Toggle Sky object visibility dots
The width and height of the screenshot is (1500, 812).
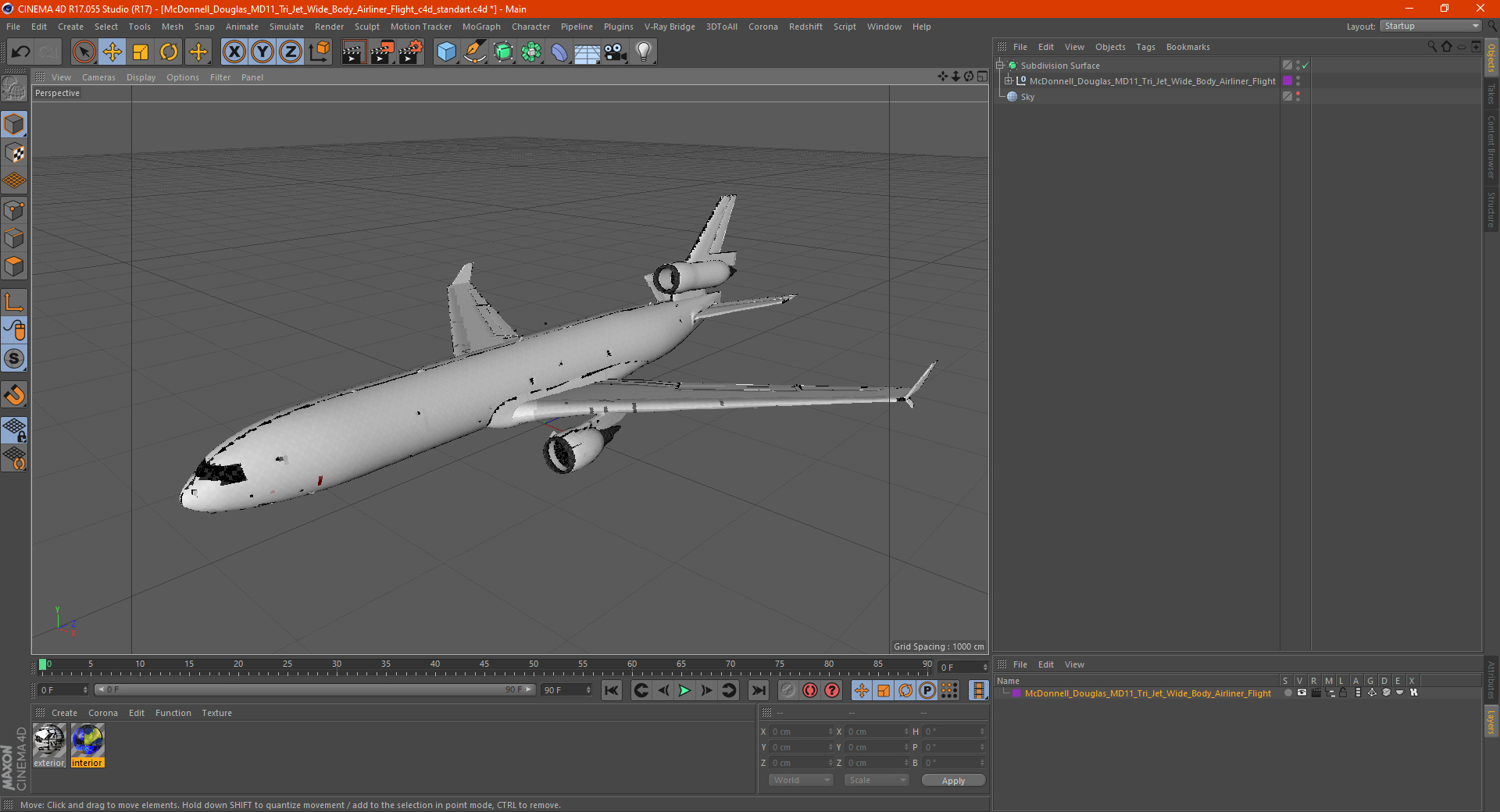[x=1298, y=97]
